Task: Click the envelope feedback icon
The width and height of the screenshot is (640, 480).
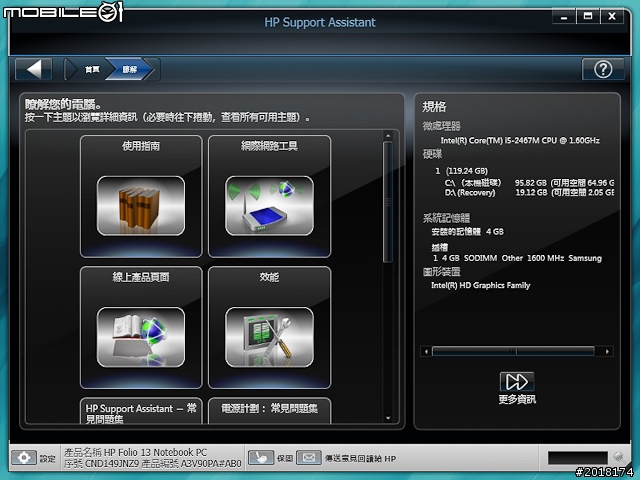Action: tap(309, 458)
